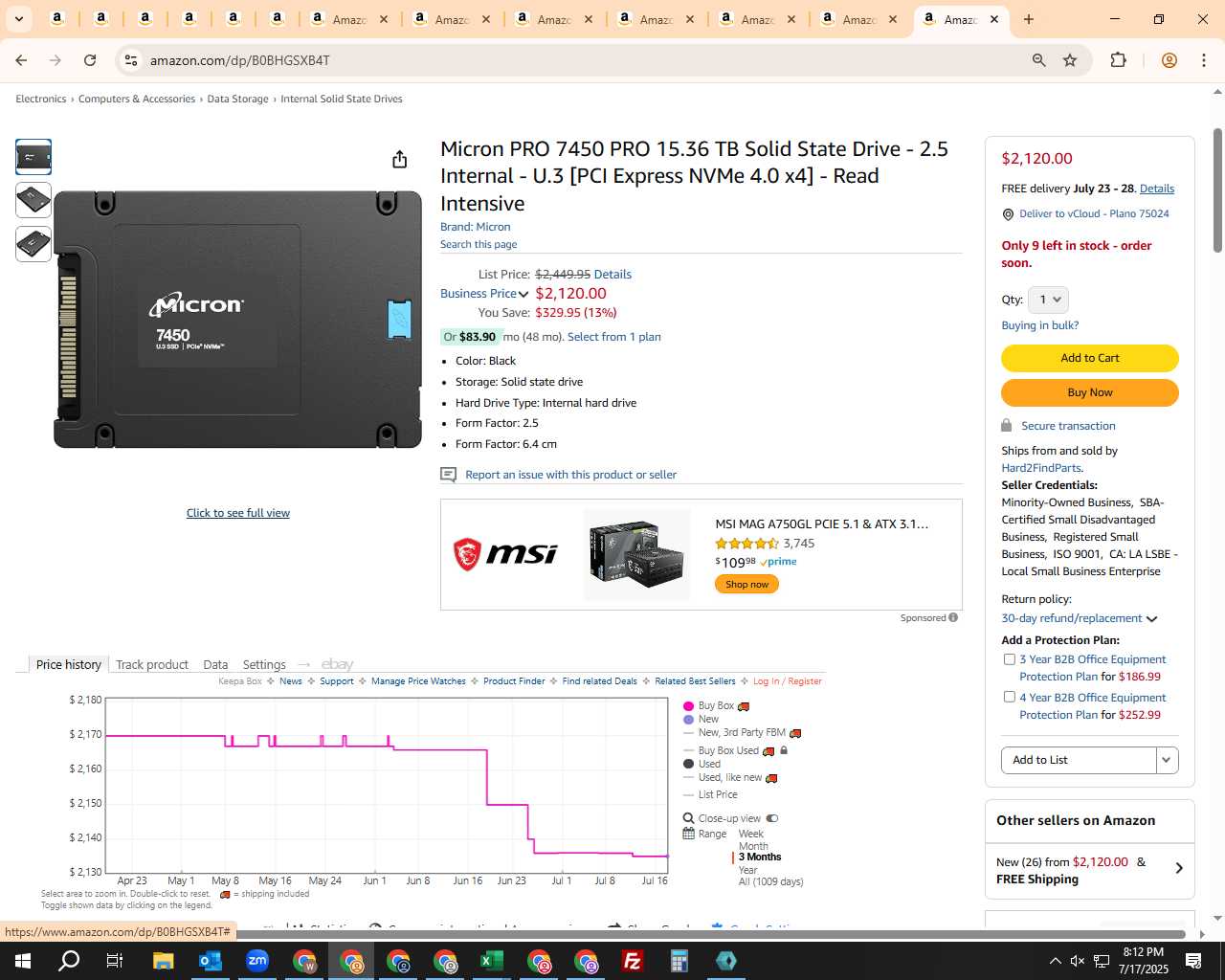Toggle Used, like new legend series
1225x980 pixels.
pyautogui.click(x=730, y=777)
